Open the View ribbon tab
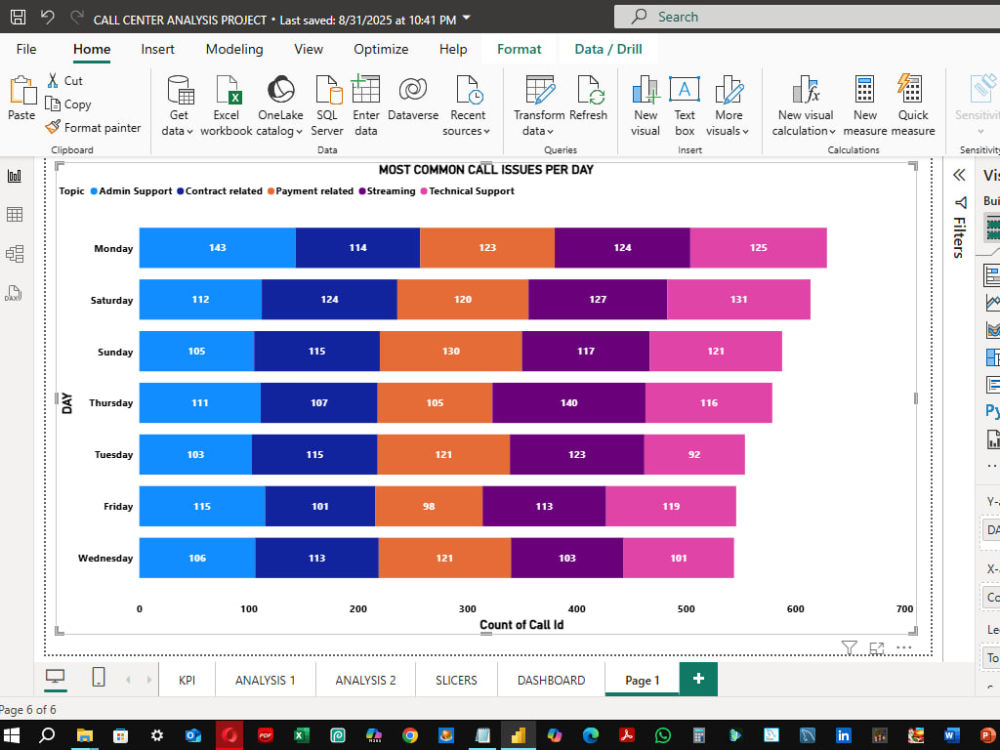1000x750 pixels. (x=309, y=49)
